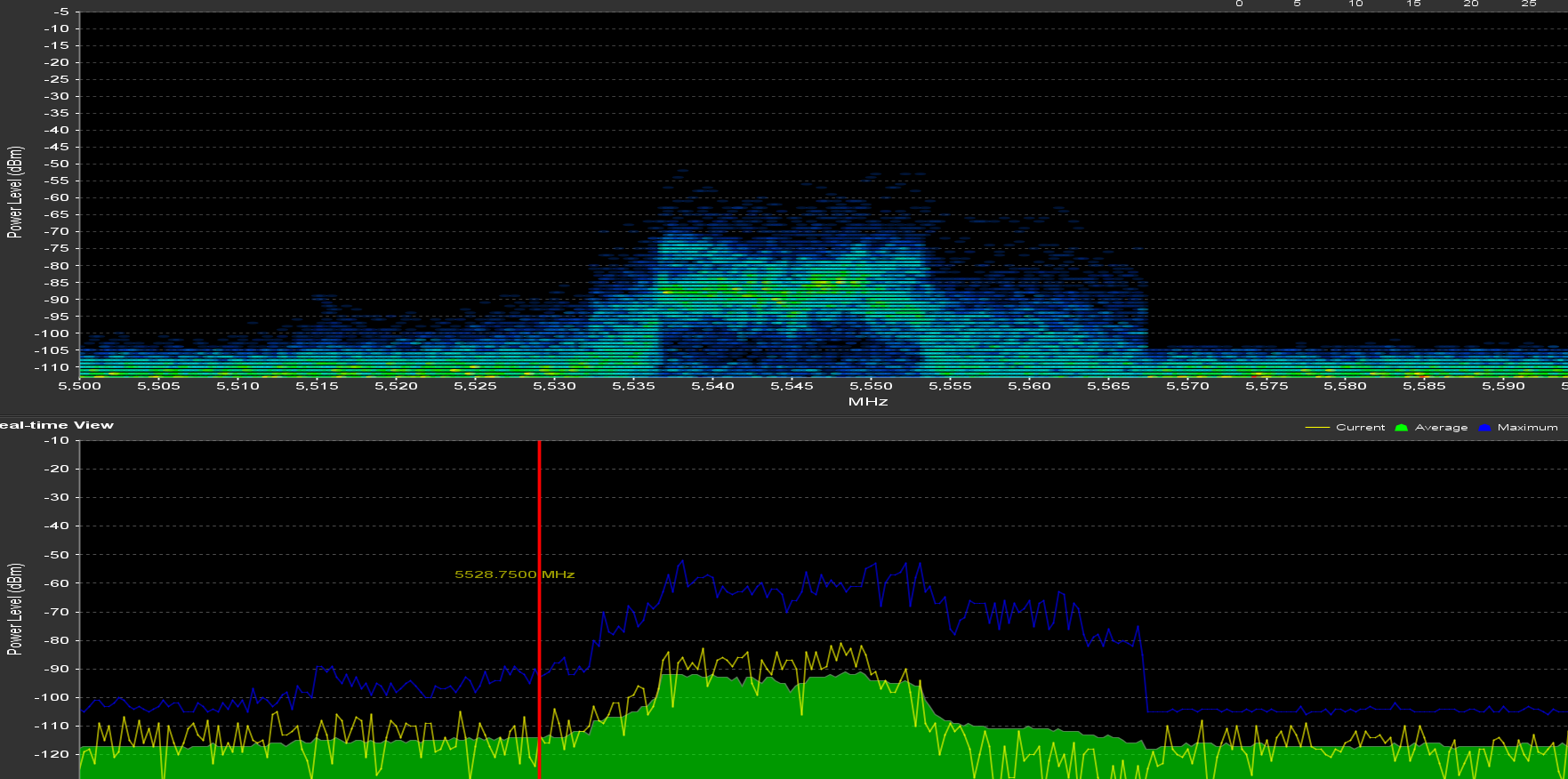Screen dimensions: 1568x779
Task: Click the waterfall Power Level (dBm) axis title
Action: click(15, 191)
